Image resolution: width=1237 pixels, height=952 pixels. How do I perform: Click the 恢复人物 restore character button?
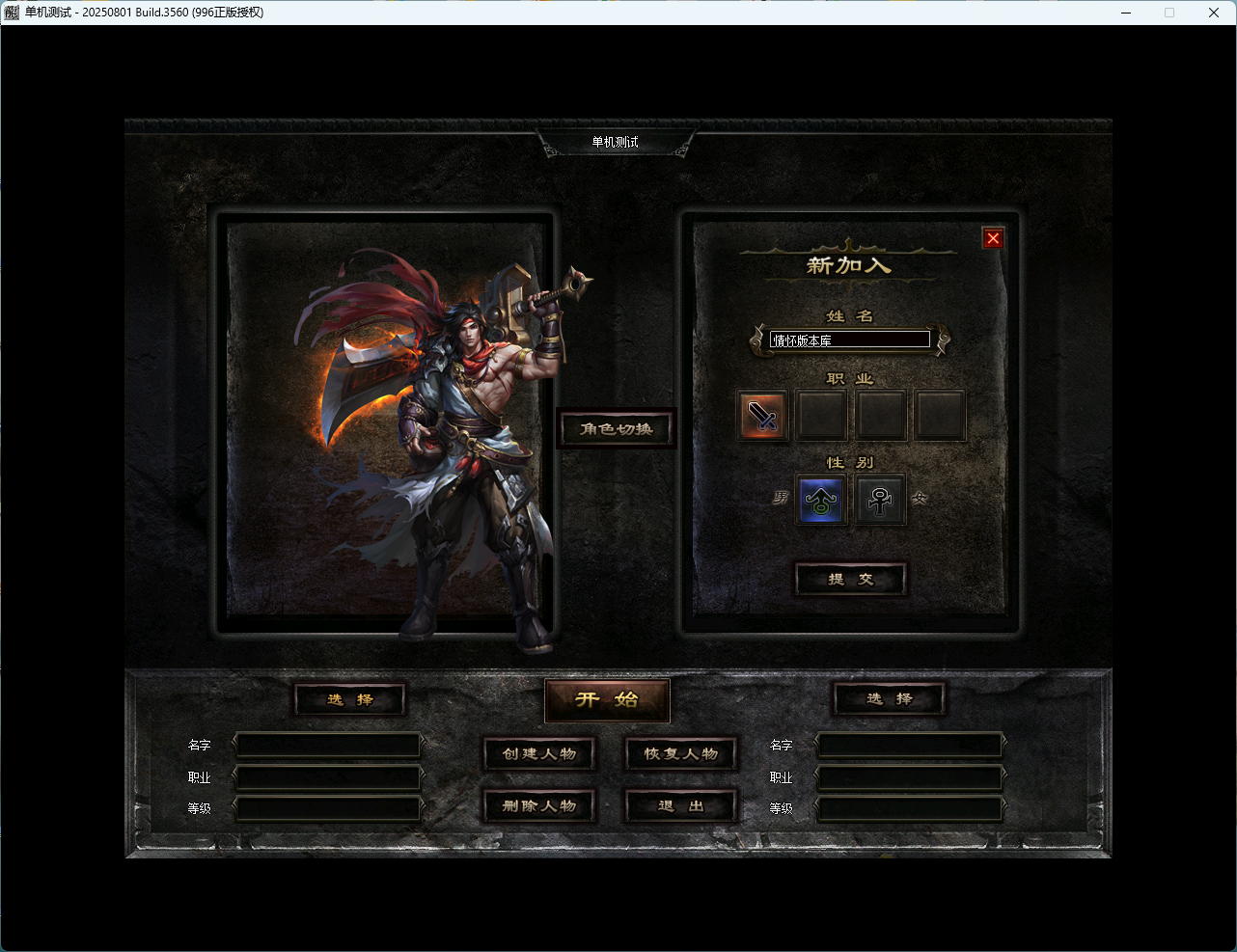coord(681,753)
